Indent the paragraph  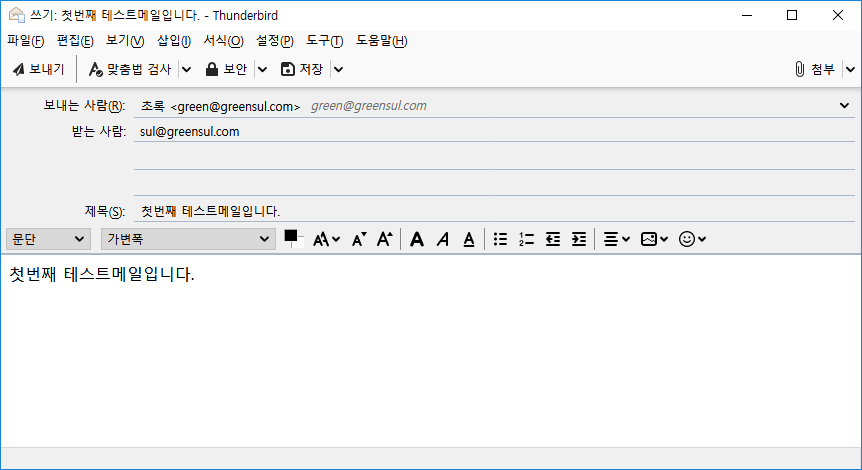[x=579, y=239]
